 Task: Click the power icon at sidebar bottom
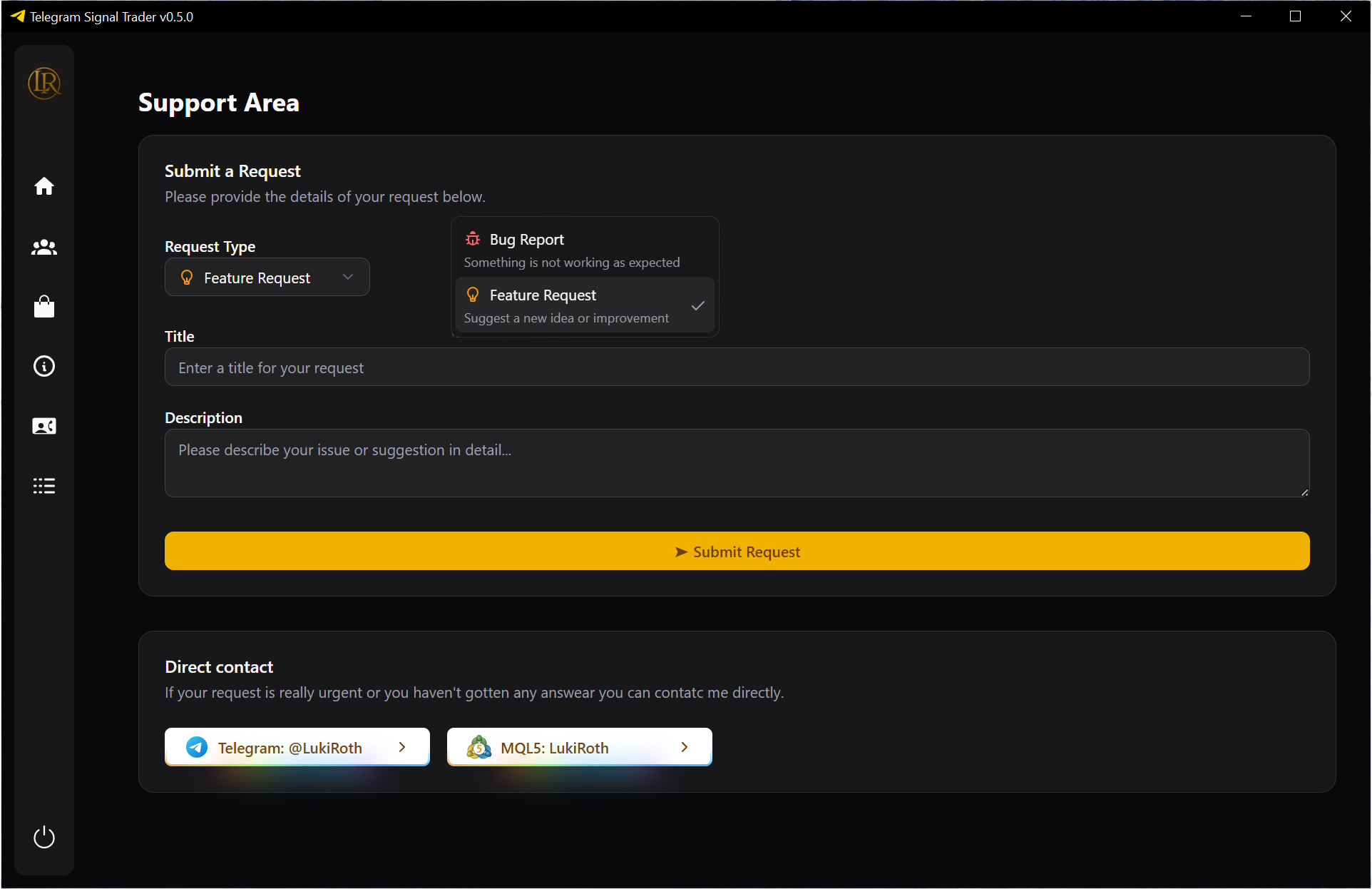(x=44, y=837)
